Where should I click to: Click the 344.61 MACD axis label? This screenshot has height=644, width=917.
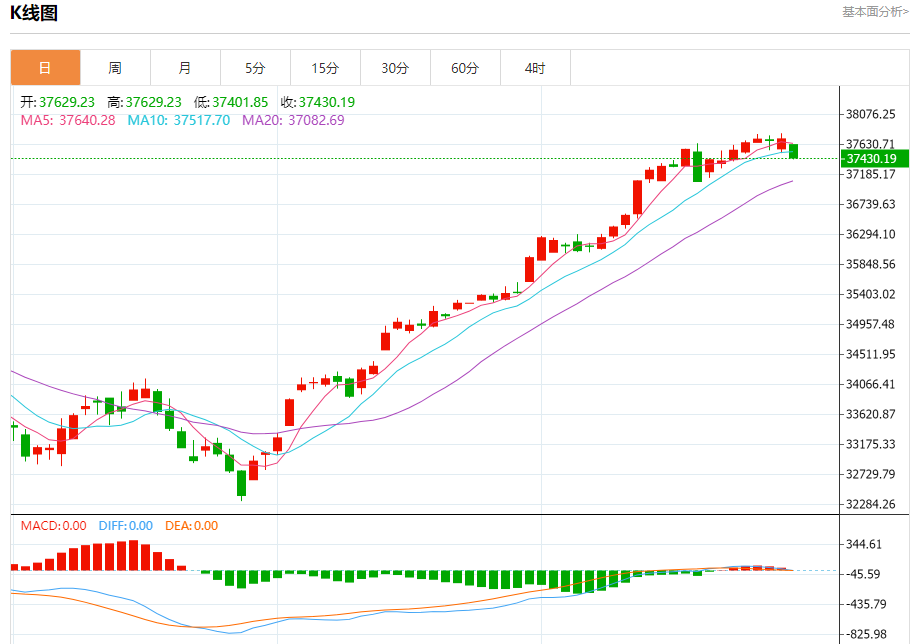(863, 545)
